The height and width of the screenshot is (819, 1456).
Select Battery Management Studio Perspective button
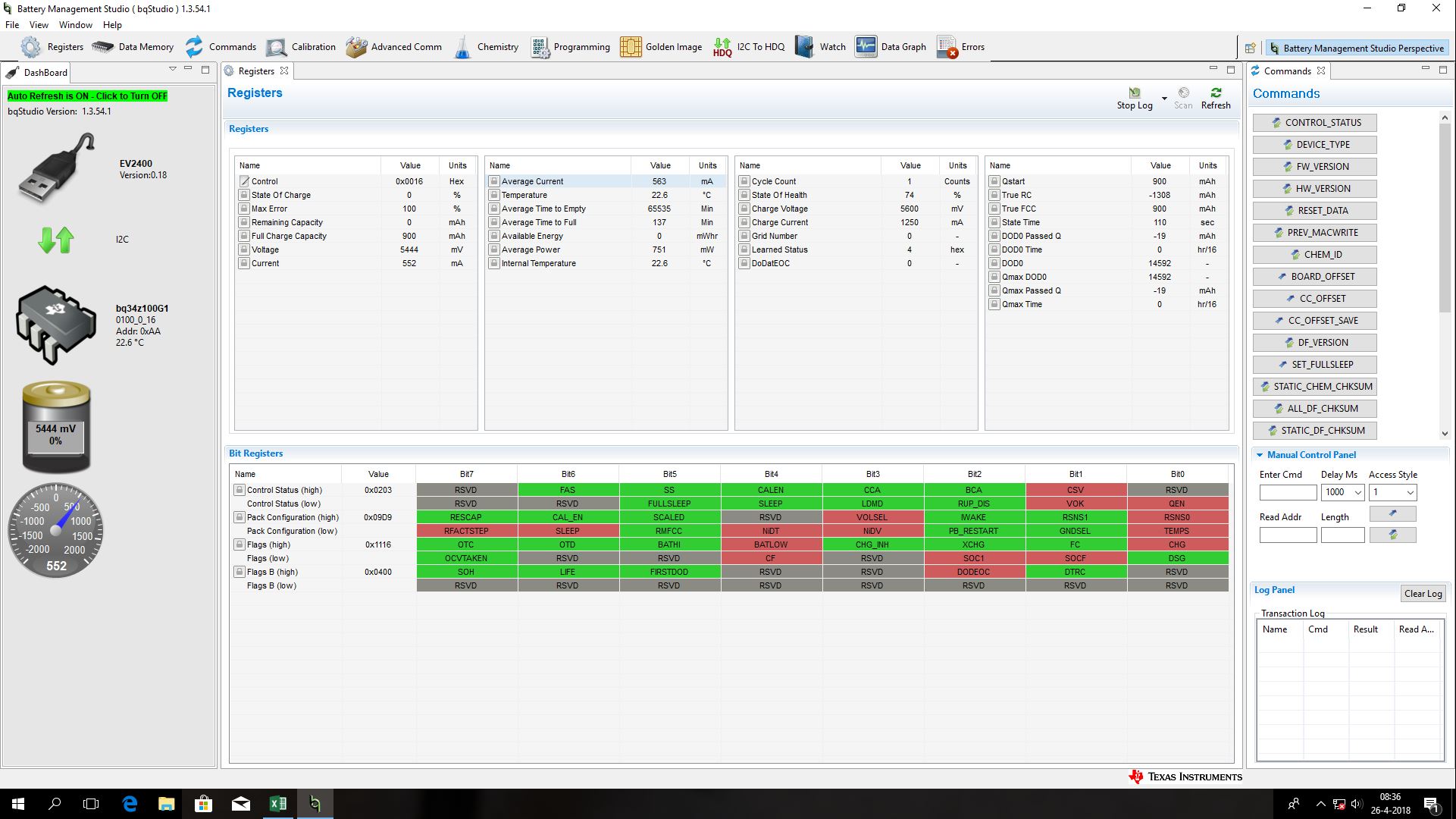(x=1357, y=48)
